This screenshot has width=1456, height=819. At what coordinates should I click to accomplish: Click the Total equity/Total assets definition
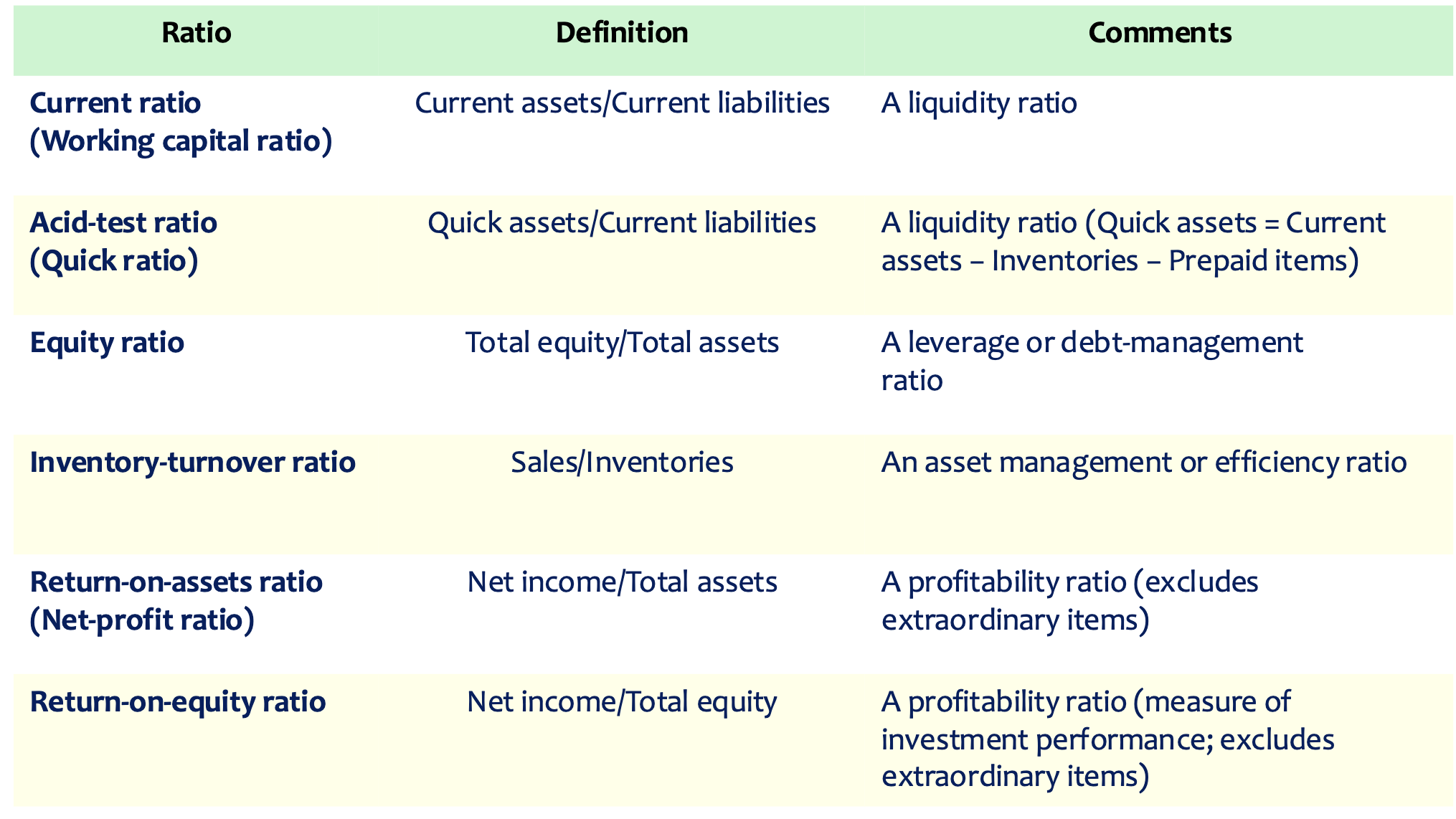point(622,343)
